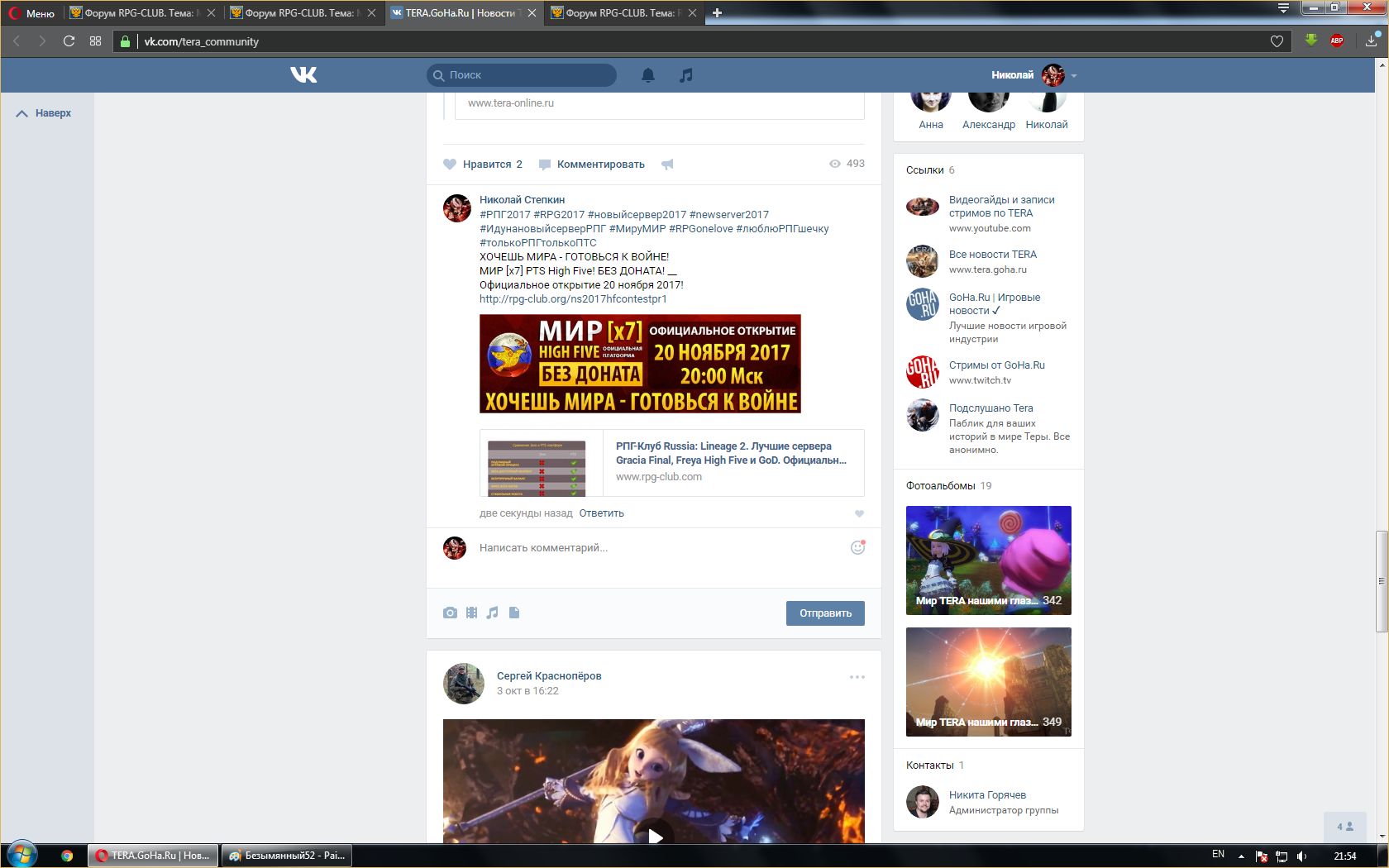The width and height of the screenshot is (1389, 868).
Task: Open the photo album with 349 photos
Action: click(989, 682)
